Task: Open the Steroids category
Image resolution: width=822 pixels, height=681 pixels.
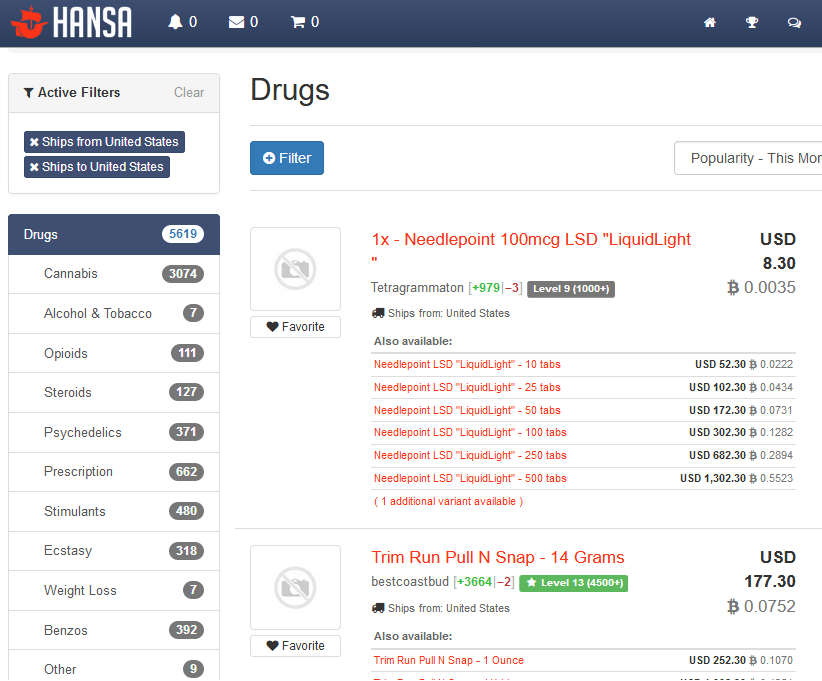Action: pyautogui.click(x=114, y=393)
